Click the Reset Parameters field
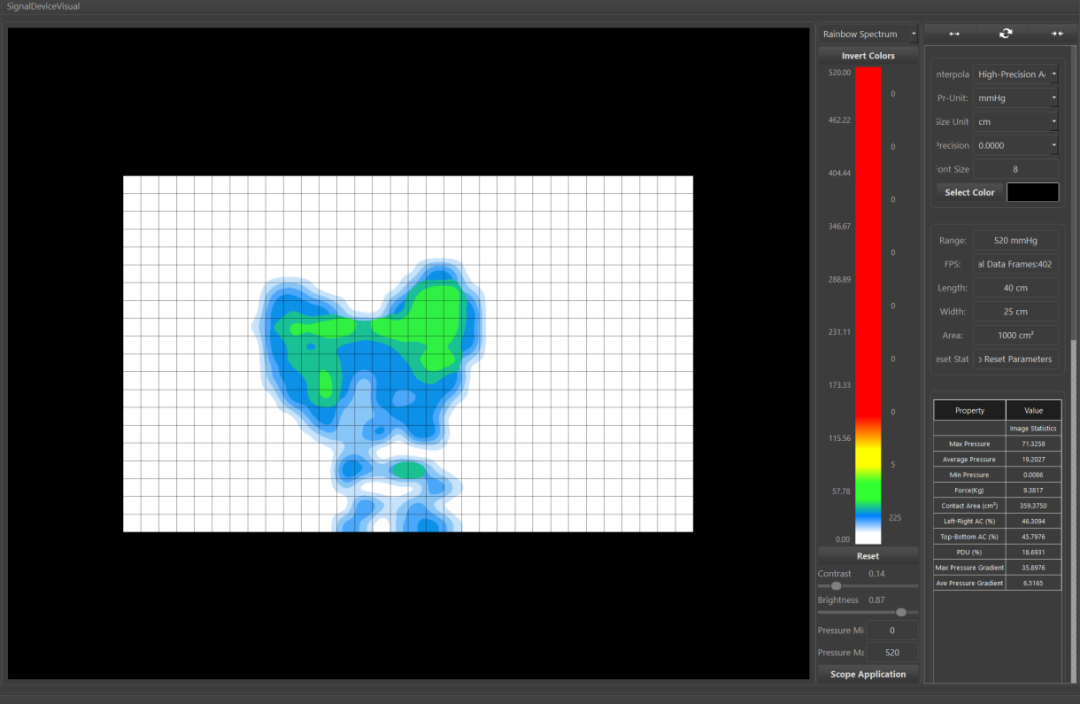Viewport: 1080px width, 704px height. [x=1015, y=359]
